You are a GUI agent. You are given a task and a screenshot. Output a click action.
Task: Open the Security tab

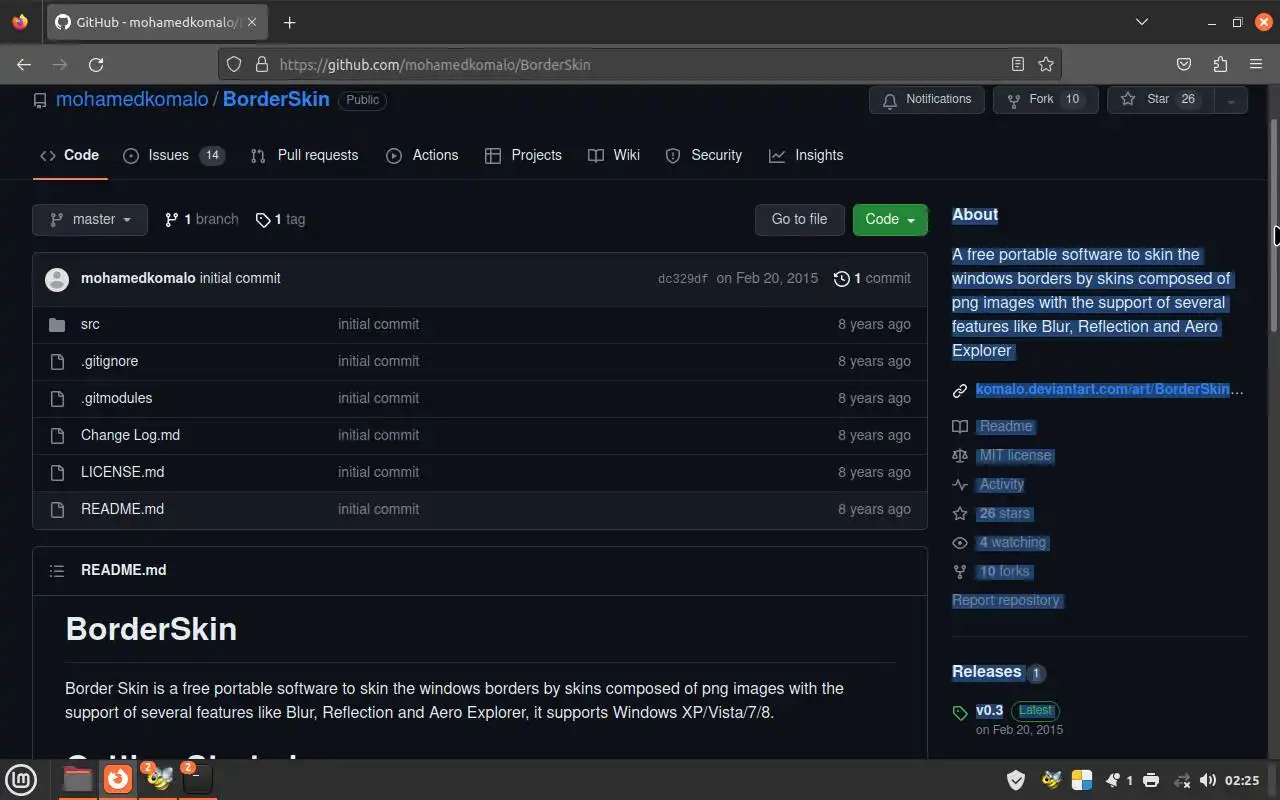(x=704, y=155)
